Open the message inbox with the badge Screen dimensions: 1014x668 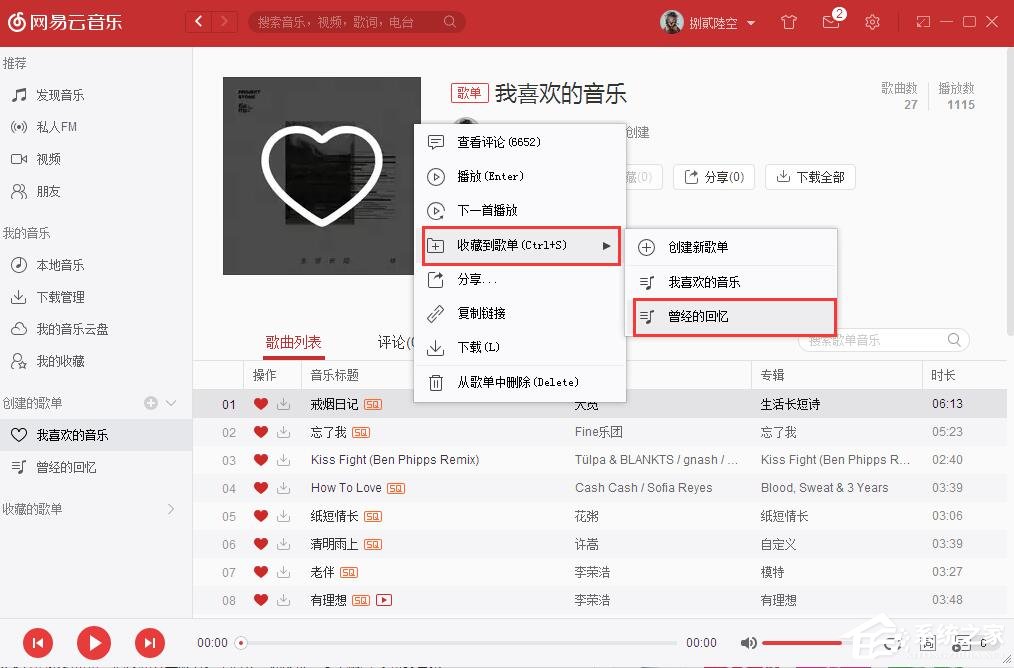point(831,21)
